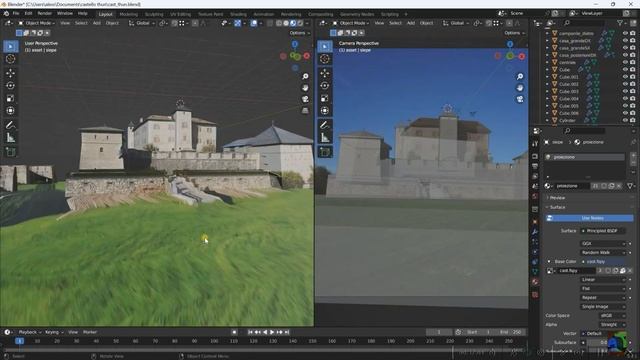
Task: Hide the Cylinder object with eye icon
Action: click(625, 120)
